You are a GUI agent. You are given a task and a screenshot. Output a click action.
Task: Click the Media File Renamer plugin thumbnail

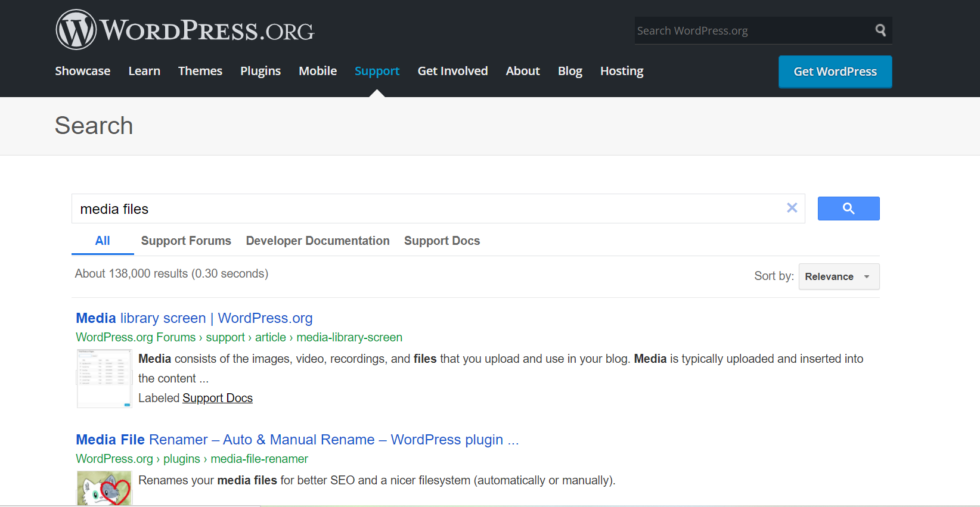pos(104,488)
